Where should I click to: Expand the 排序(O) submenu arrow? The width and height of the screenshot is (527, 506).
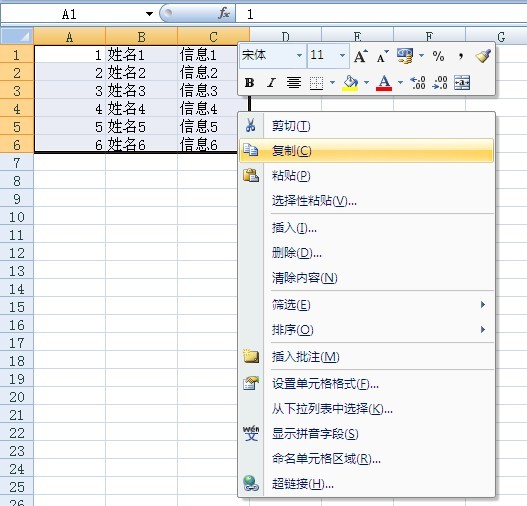click(x=483, y=329)
